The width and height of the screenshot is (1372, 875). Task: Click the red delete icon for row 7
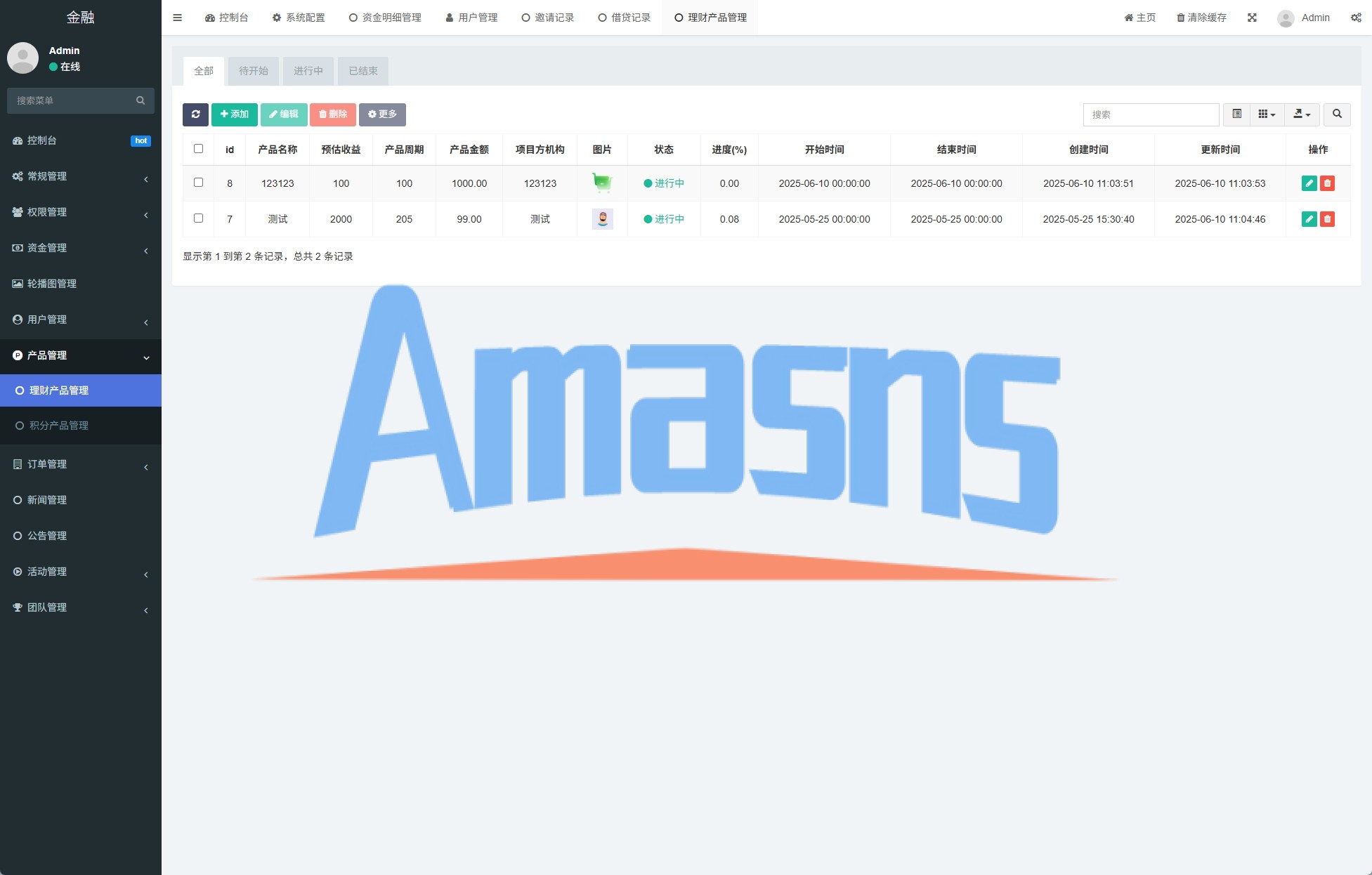click(x=1327, y=219)
